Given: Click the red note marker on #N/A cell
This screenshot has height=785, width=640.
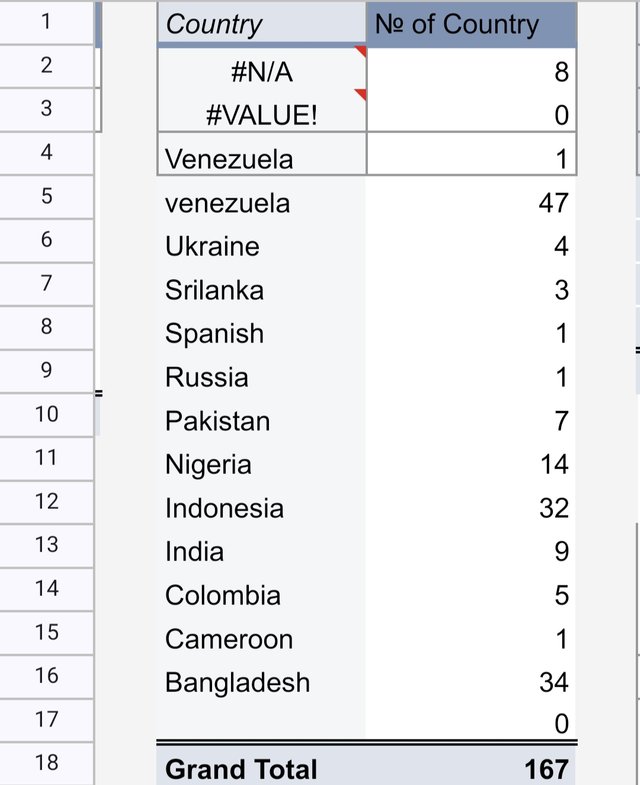Looking at the screenshot, I should tap(361, 51).
